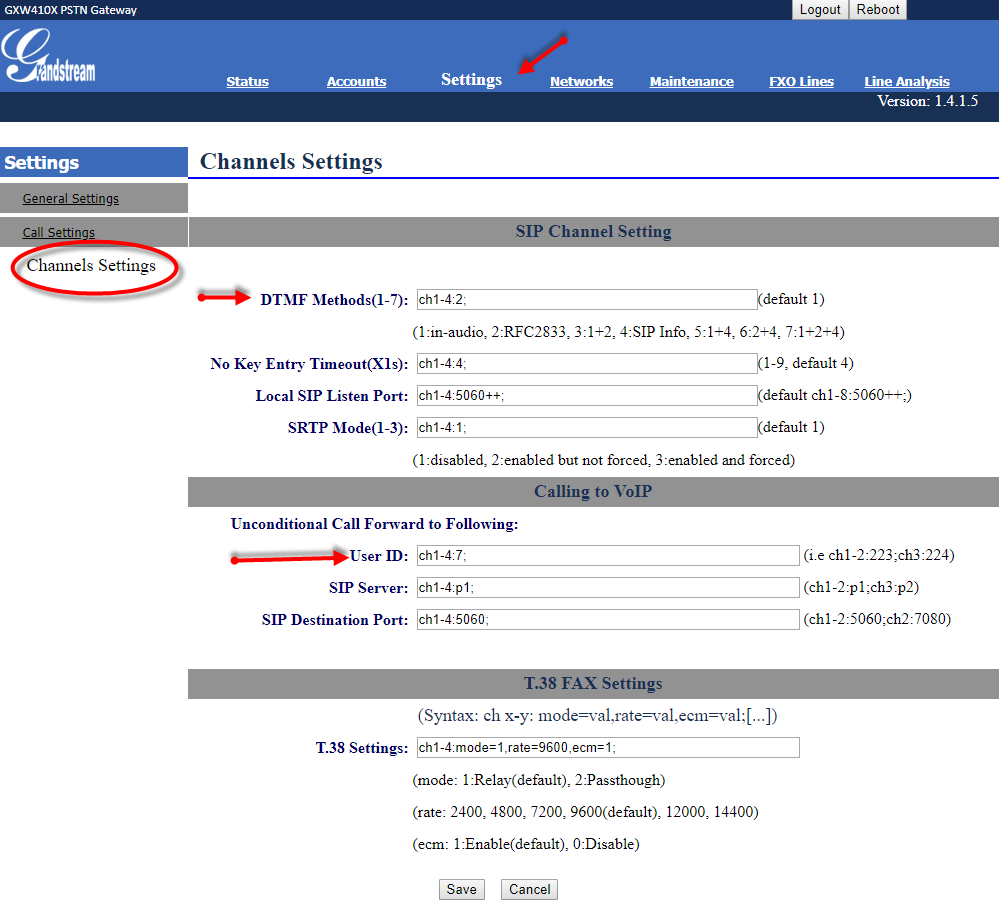Open the Line Analysis tab
This screenshot has width=1000, height=909.
pos(907,82)
